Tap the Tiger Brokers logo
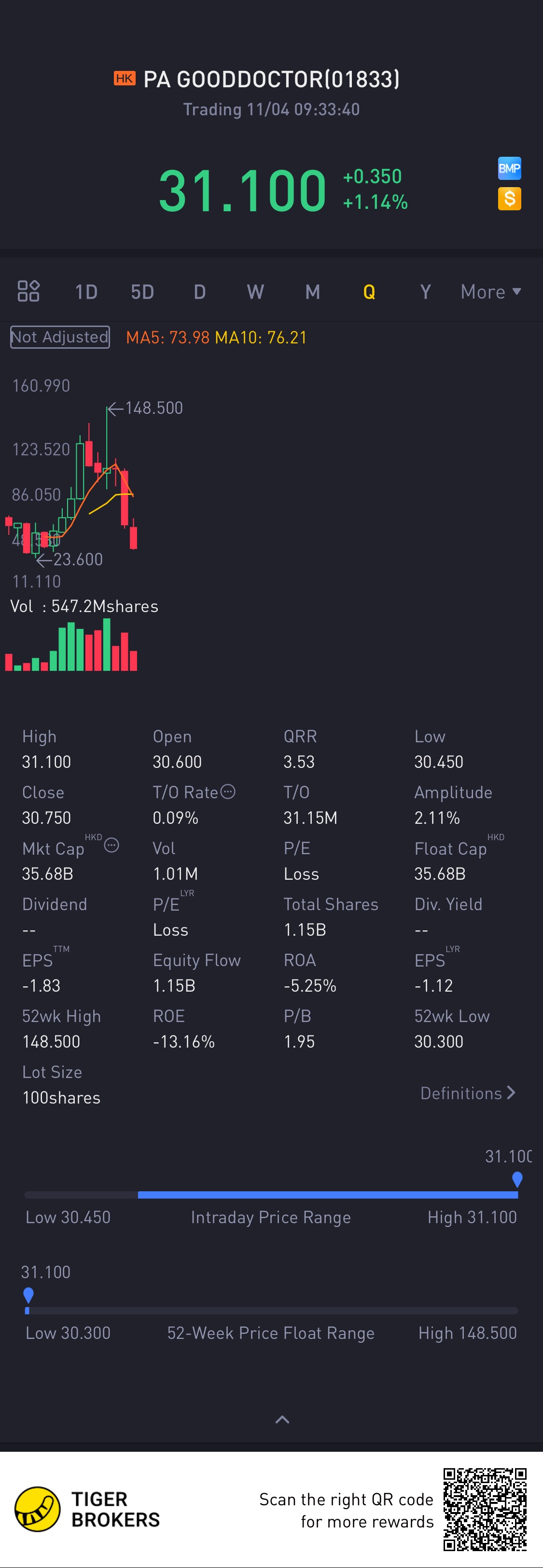This screenshot has height=1568, width=543. pos(87,1509)
